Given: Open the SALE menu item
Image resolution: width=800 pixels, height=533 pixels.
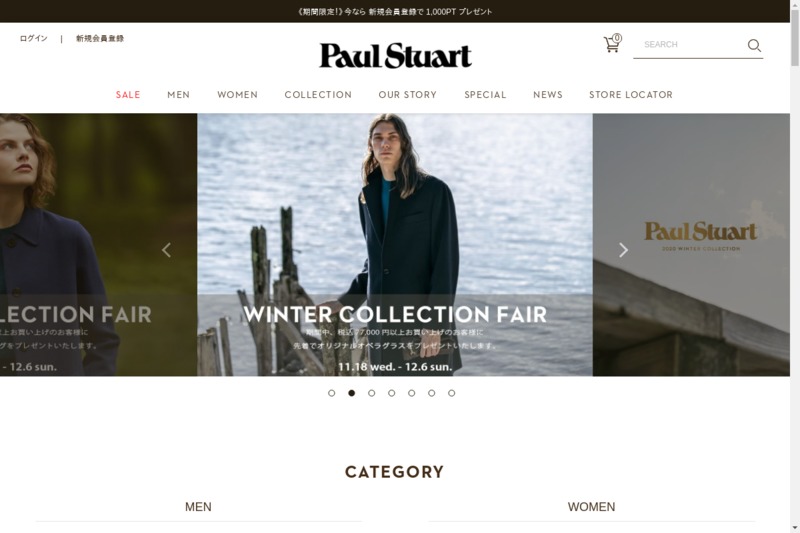Looking at the screenshot, I should click(128, 95).
